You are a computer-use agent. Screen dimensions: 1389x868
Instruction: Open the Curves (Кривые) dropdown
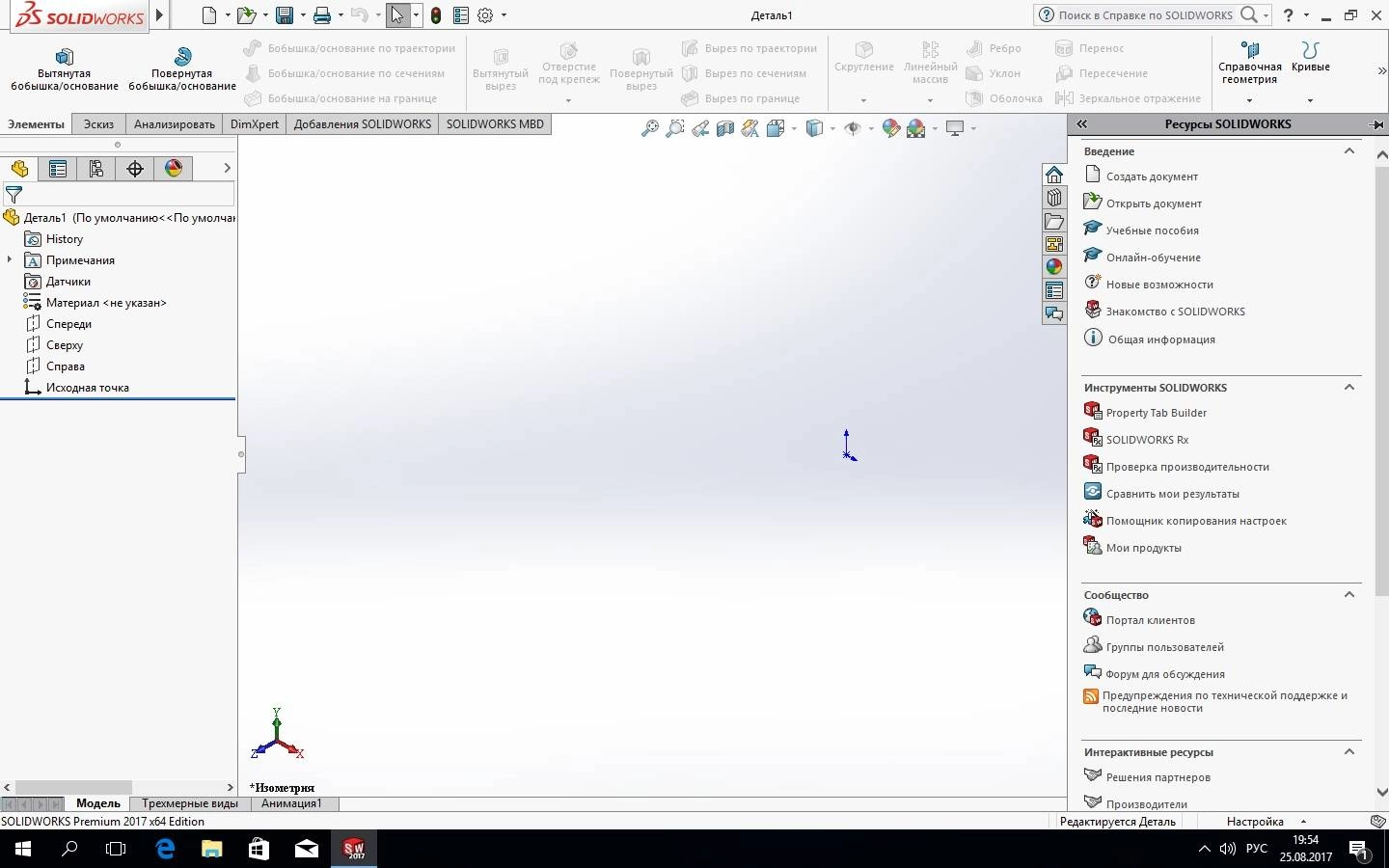click(x=1310, y=100)
